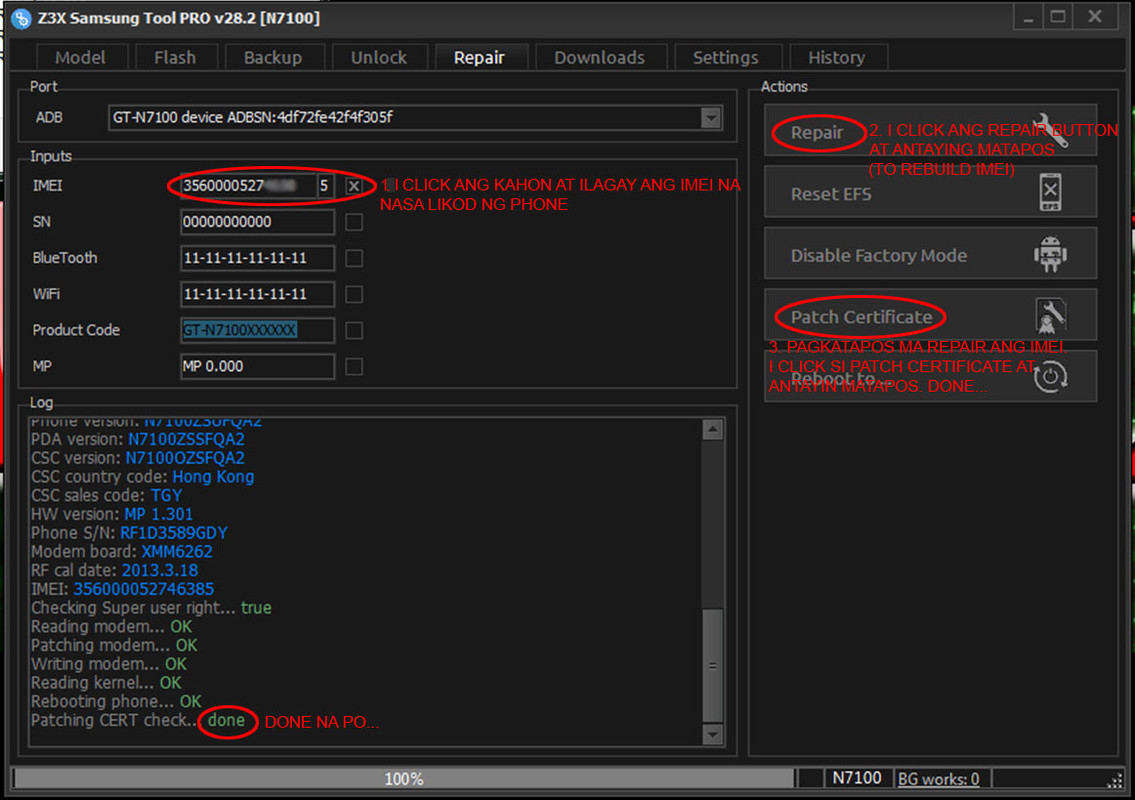Click the Phone S/N RF1D3589GDY log value

click(x=174, y=534)
